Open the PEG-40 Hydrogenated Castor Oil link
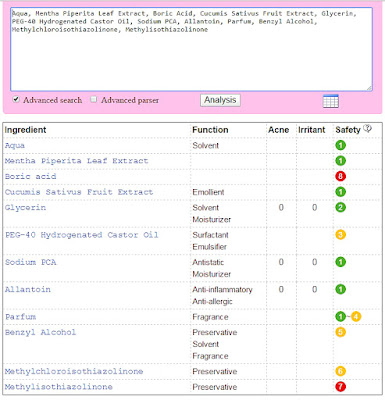Screen dimensions: 385x400 82,235
